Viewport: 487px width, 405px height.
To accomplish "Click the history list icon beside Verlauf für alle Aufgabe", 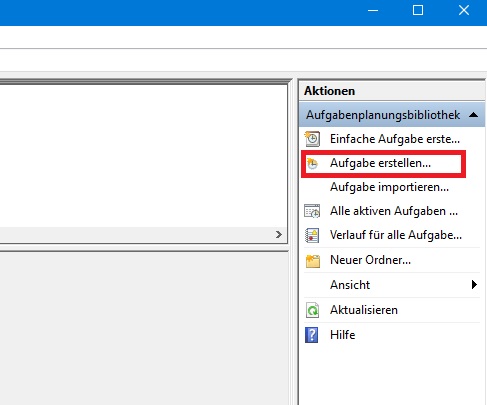I will click(x=312, y=235).
